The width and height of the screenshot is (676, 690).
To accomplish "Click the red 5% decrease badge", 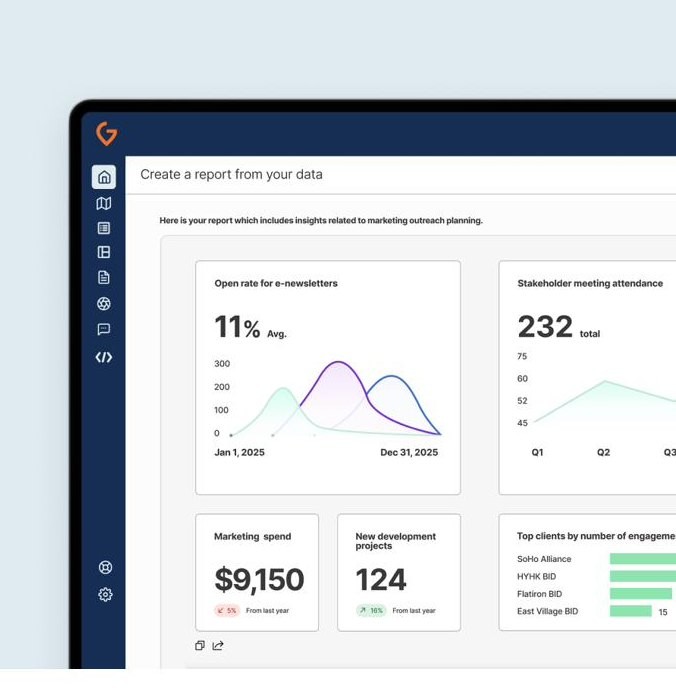I will [x=227, y=611].
